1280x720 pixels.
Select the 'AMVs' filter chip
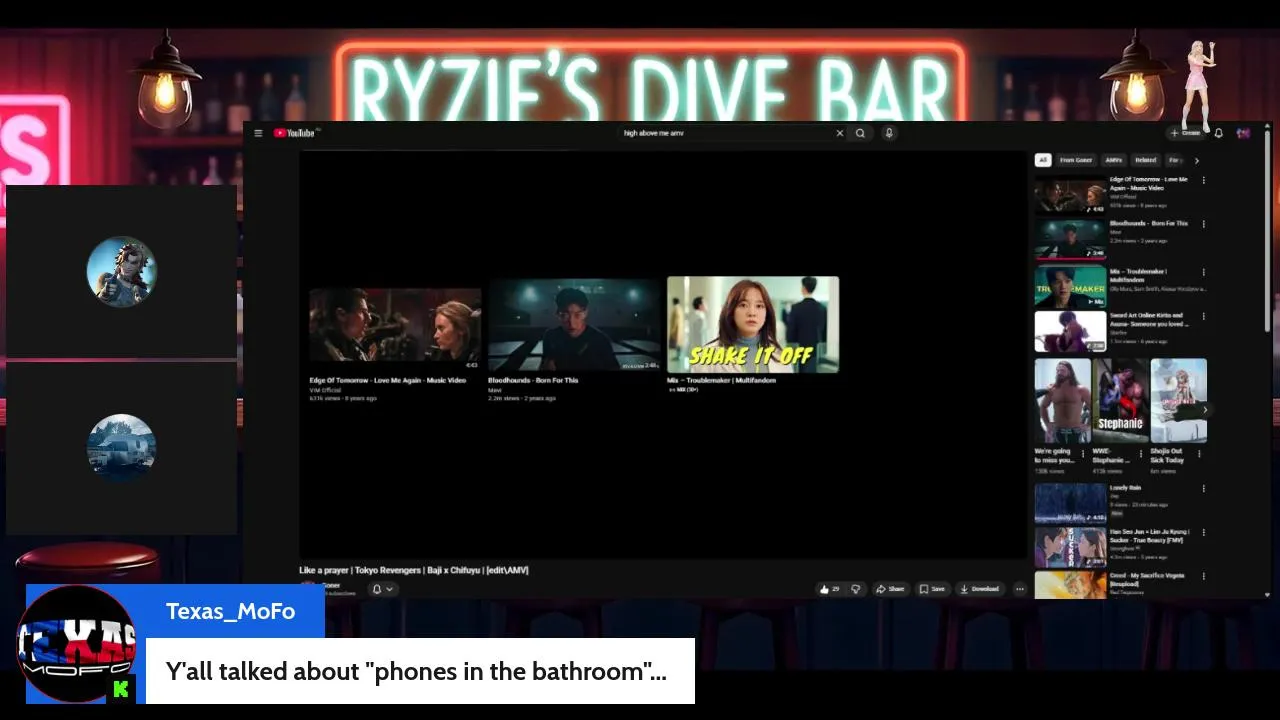point(1113,160)
